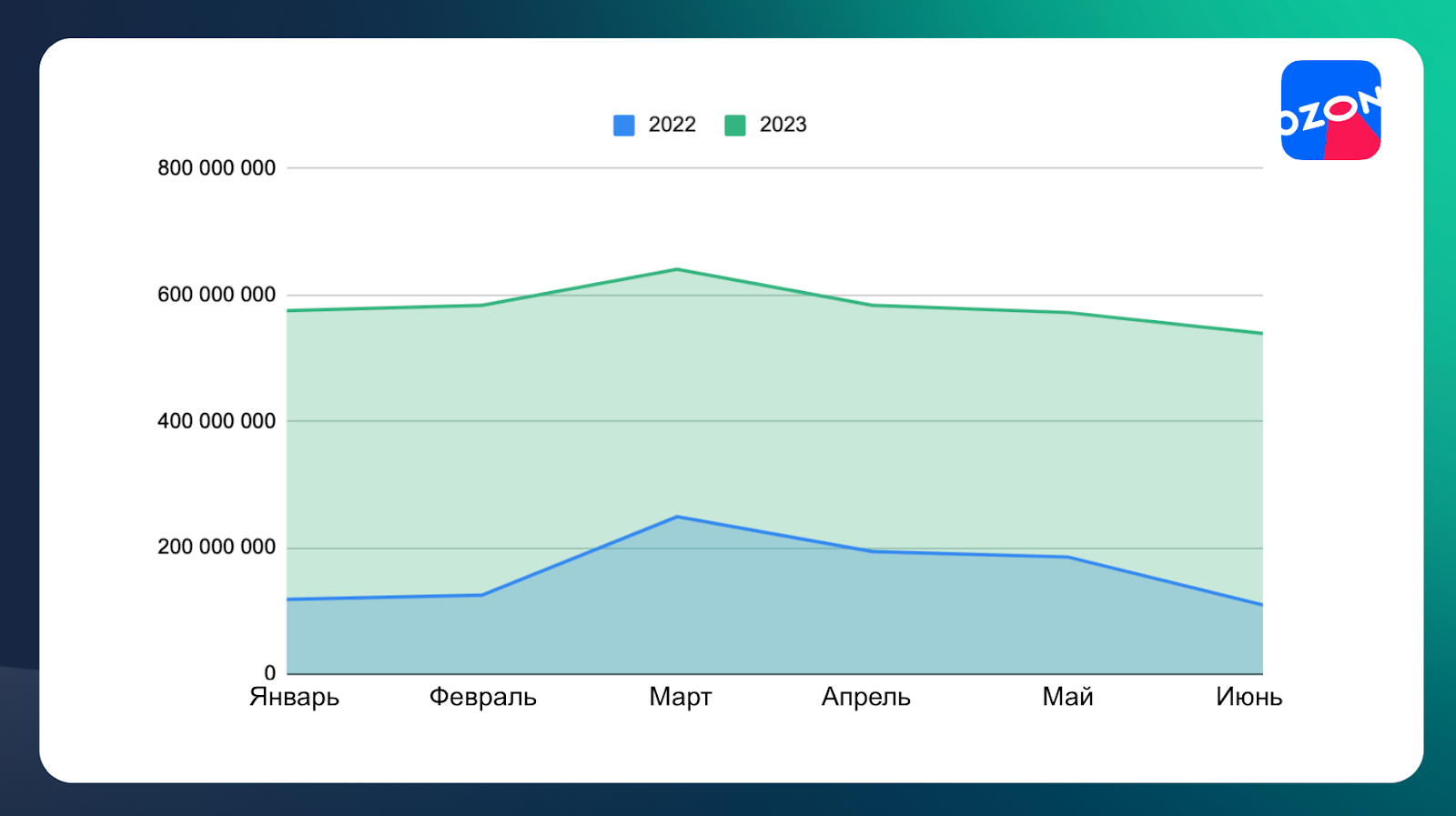Click the 800 000 000 axis label

(x=217, y=168)
